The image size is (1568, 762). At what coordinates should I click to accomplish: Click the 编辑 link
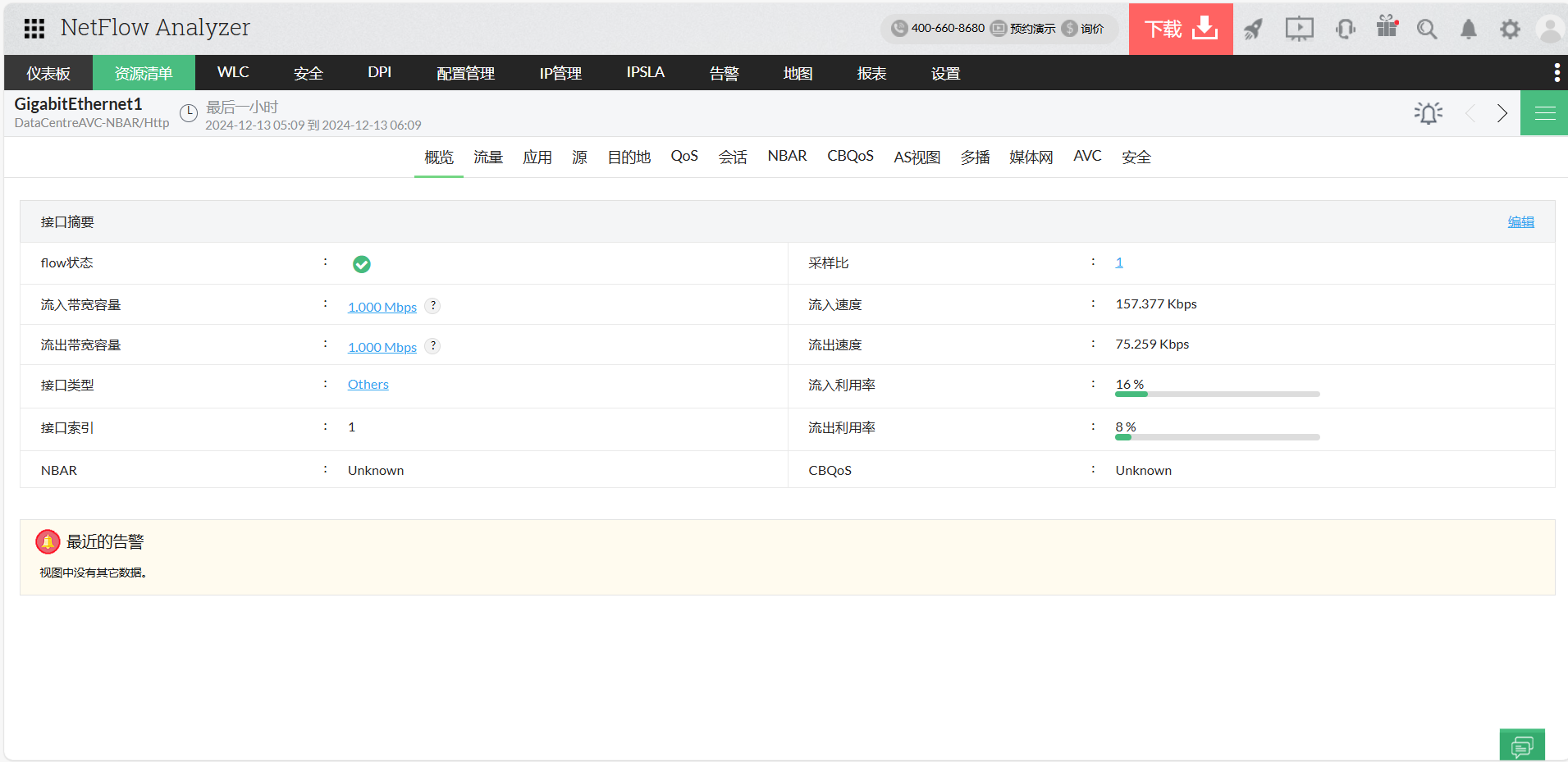pyautogui.click(x=1520, y=221)
